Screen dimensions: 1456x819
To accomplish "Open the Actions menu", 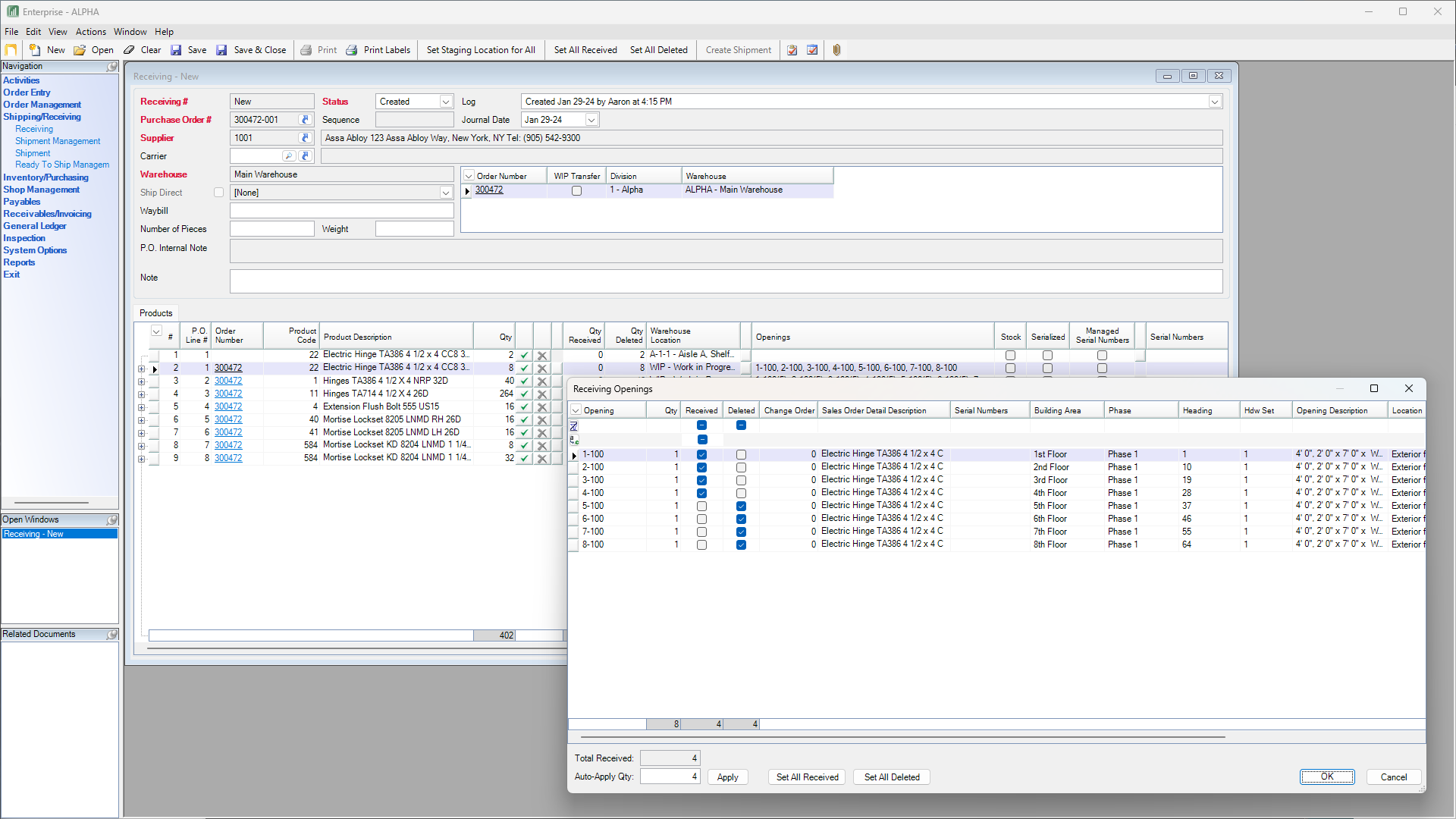I will point(90,32).
